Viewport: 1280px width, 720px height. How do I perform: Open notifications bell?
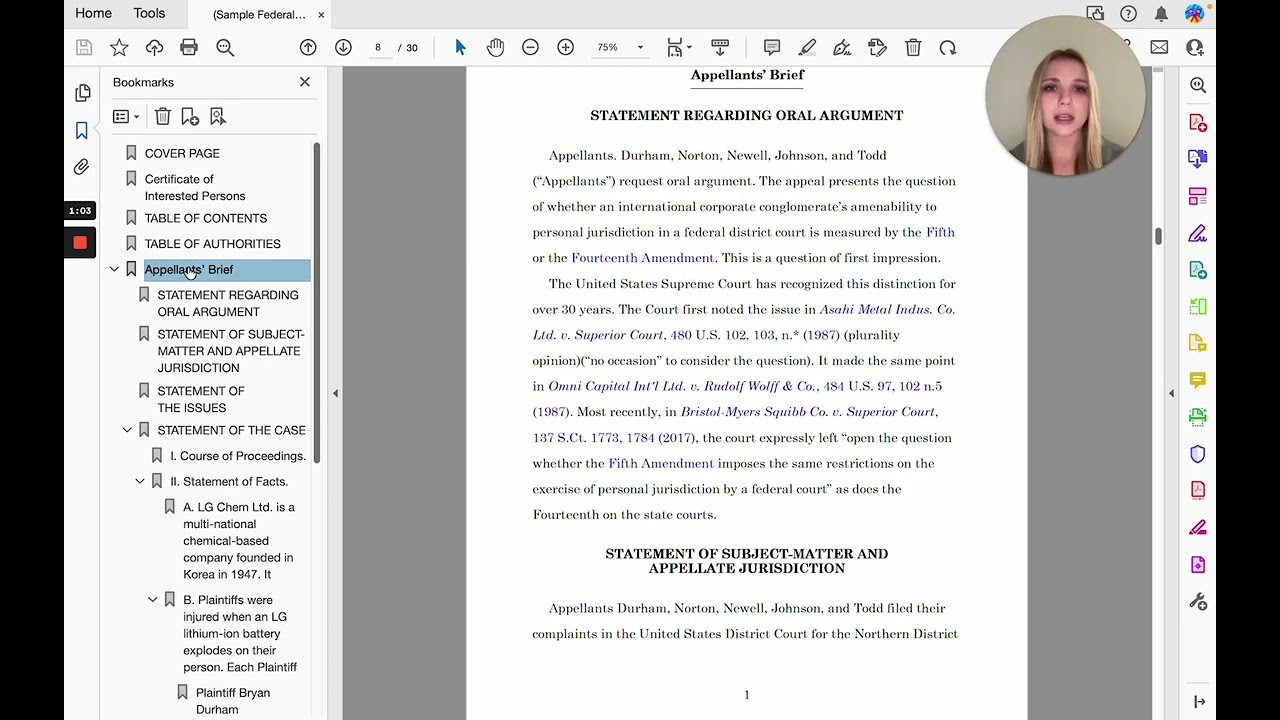pos(1161,13)
